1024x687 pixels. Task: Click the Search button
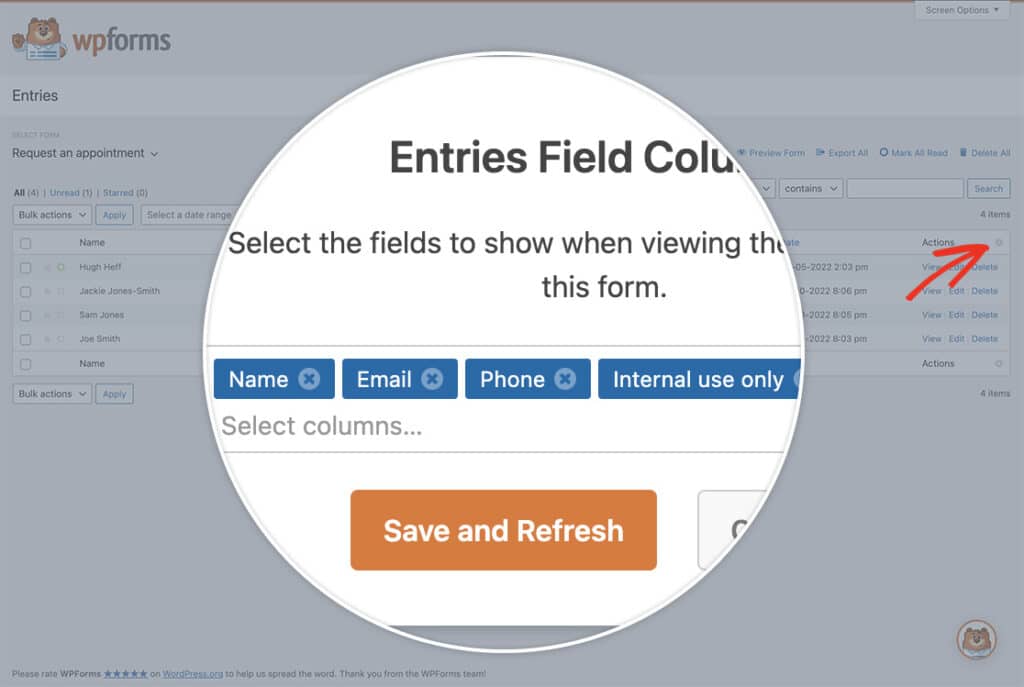tap(988, 188)
